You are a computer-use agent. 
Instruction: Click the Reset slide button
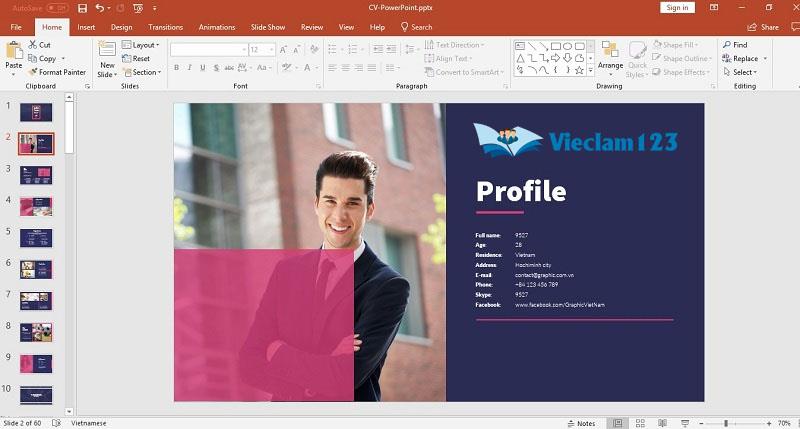coord(136,58)
